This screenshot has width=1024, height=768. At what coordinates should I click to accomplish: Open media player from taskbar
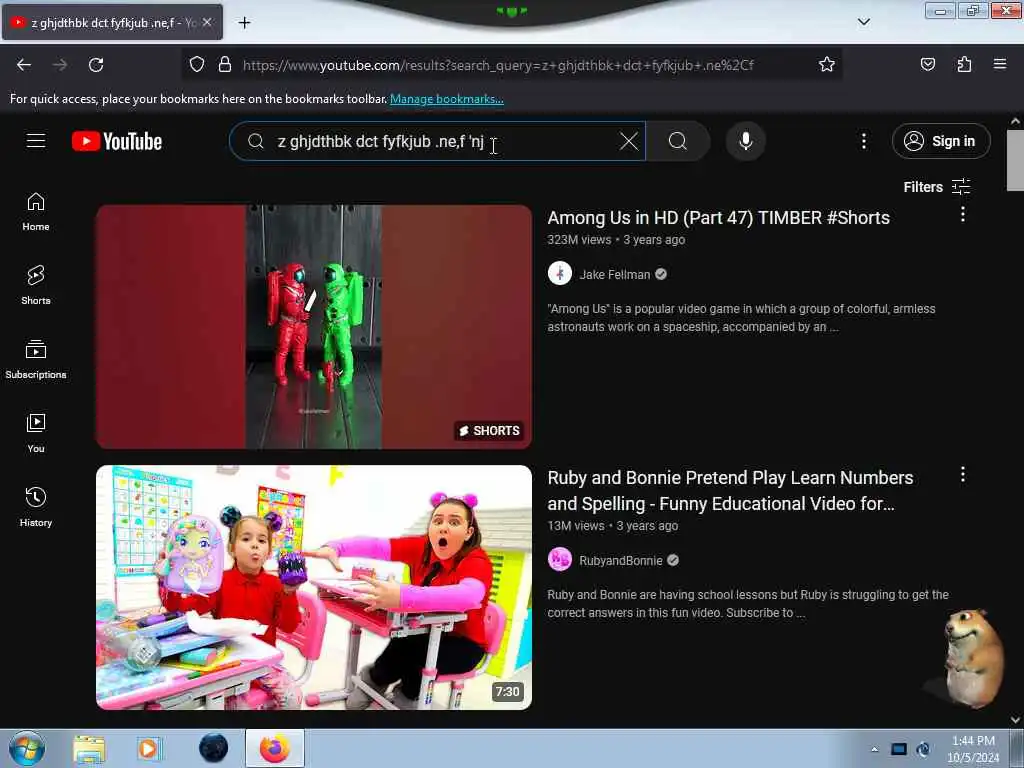(148, 749)
